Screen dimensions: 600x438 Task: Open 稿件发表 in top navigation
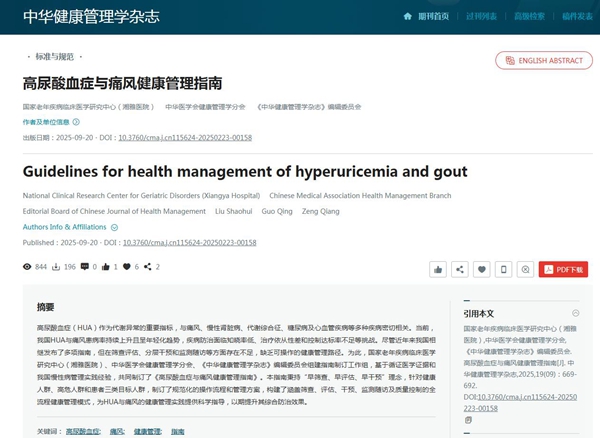tap(576, 17)
